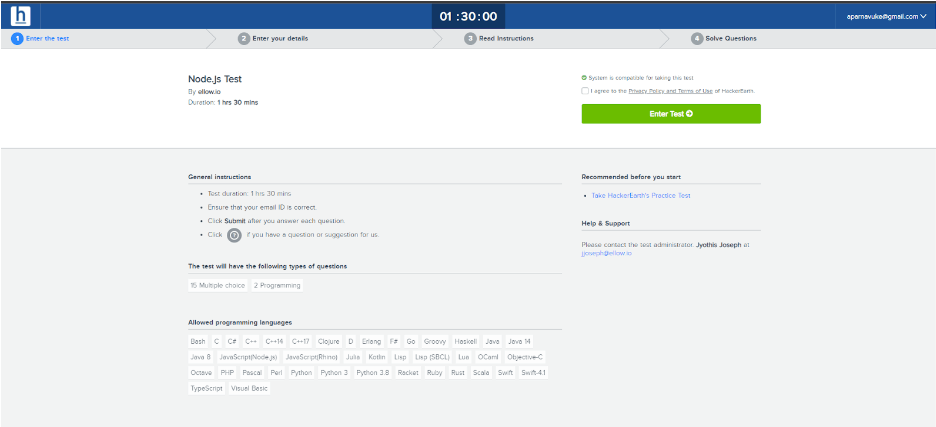Click the JavaScript(Node.js) language tag
The width and height of the screenshot is (936, 427).
tap(247, 356)
